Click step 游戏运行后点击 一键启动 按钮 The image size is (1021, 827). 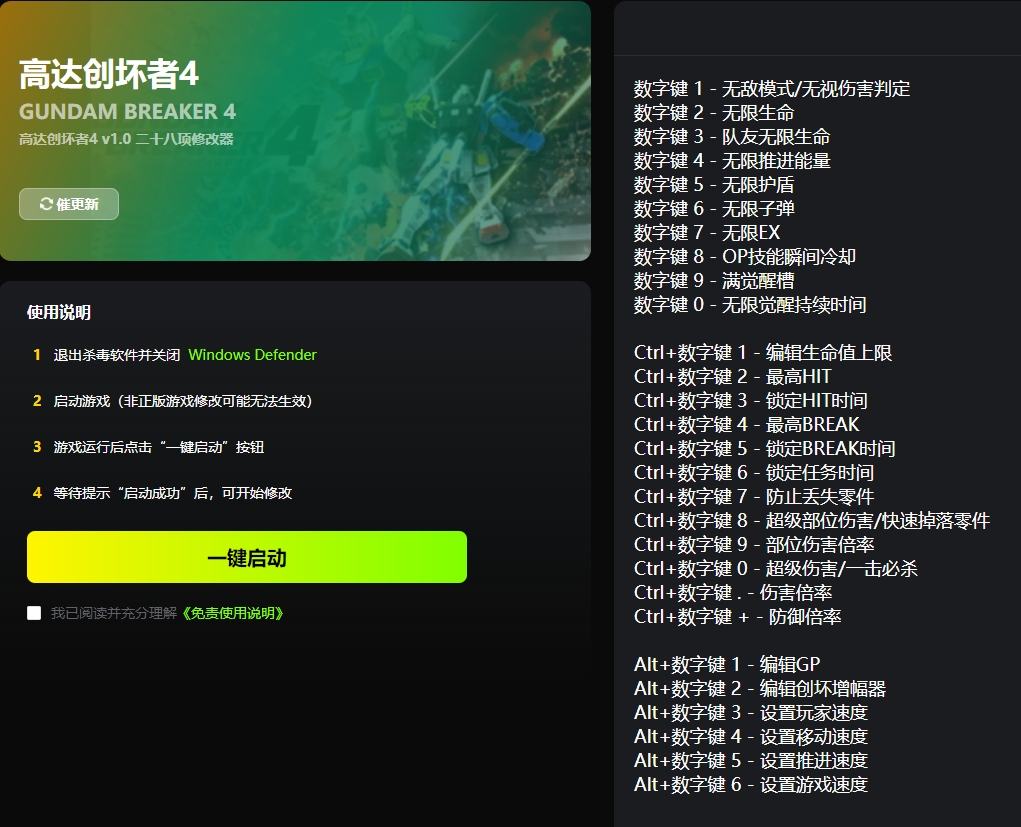click(159, 447)
